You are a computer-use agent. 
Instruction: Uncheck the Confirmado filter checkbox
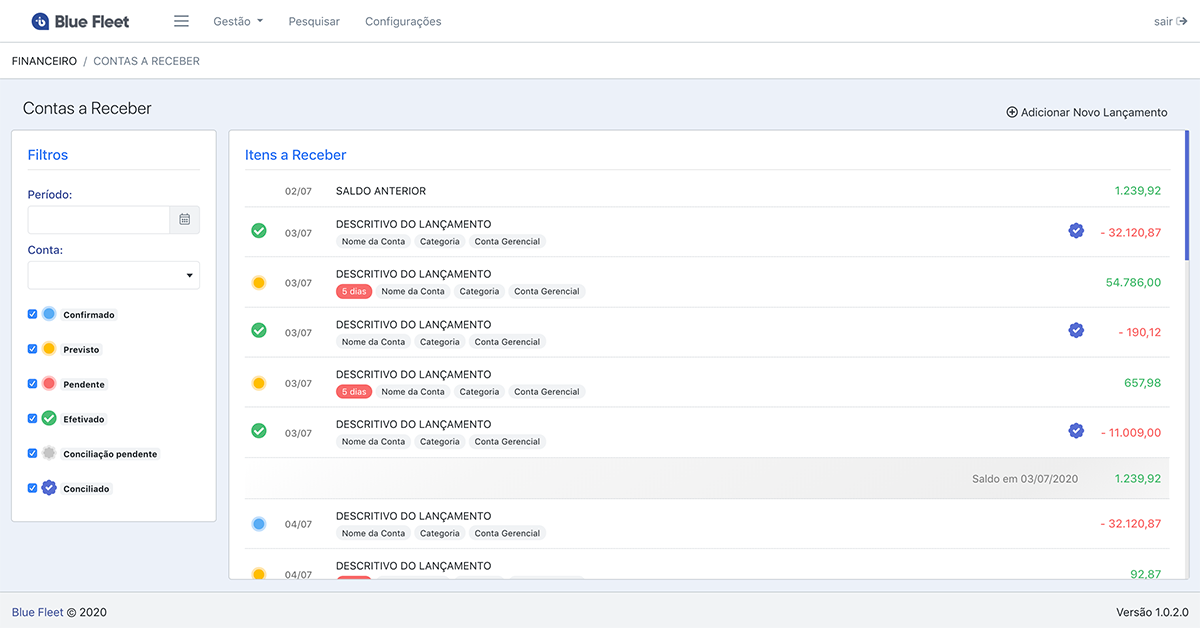click(x=33, y=314)
